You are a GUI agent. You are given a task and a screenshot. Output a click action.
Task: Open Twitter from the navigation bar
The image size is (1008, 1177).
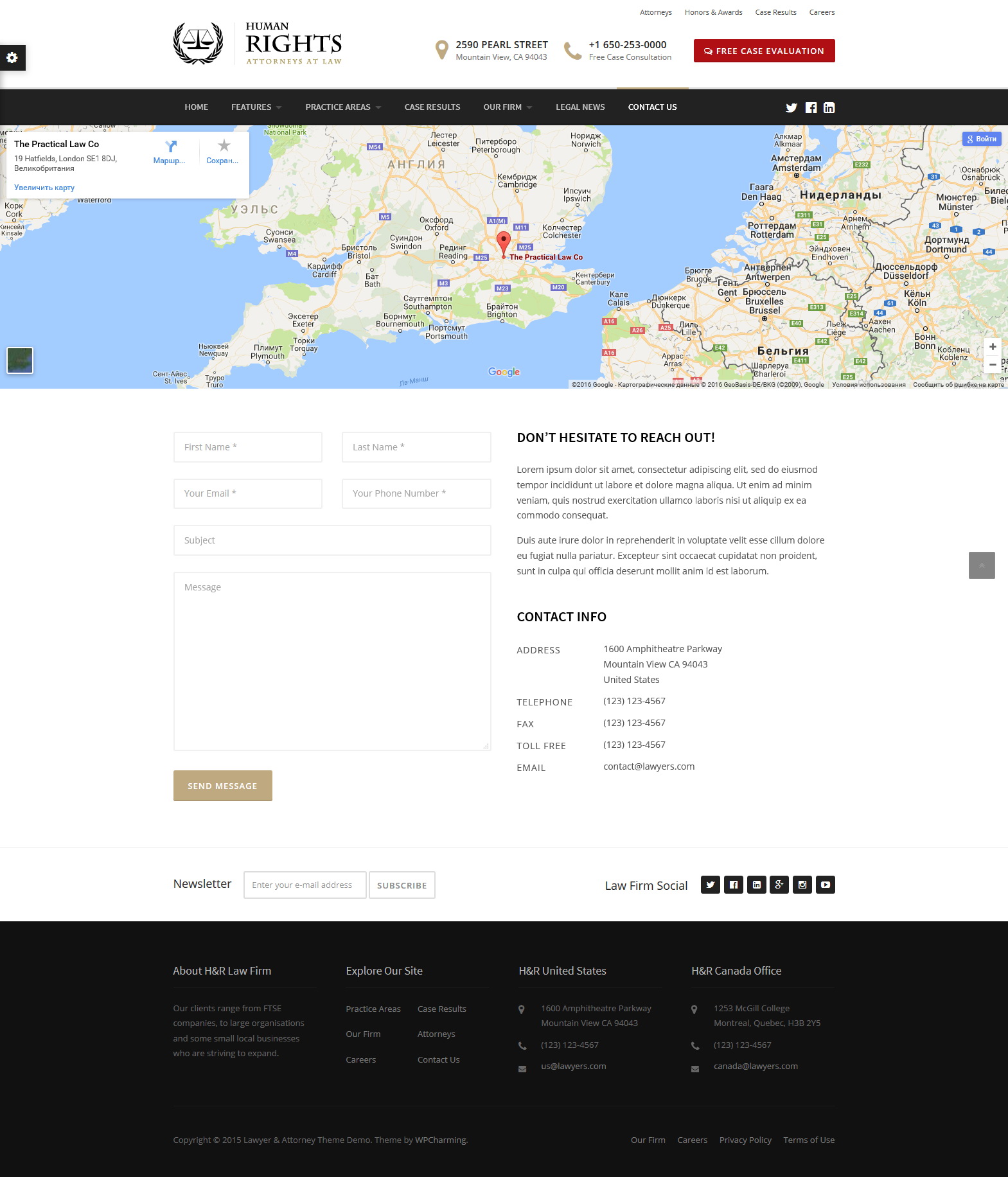click(791, 108)
